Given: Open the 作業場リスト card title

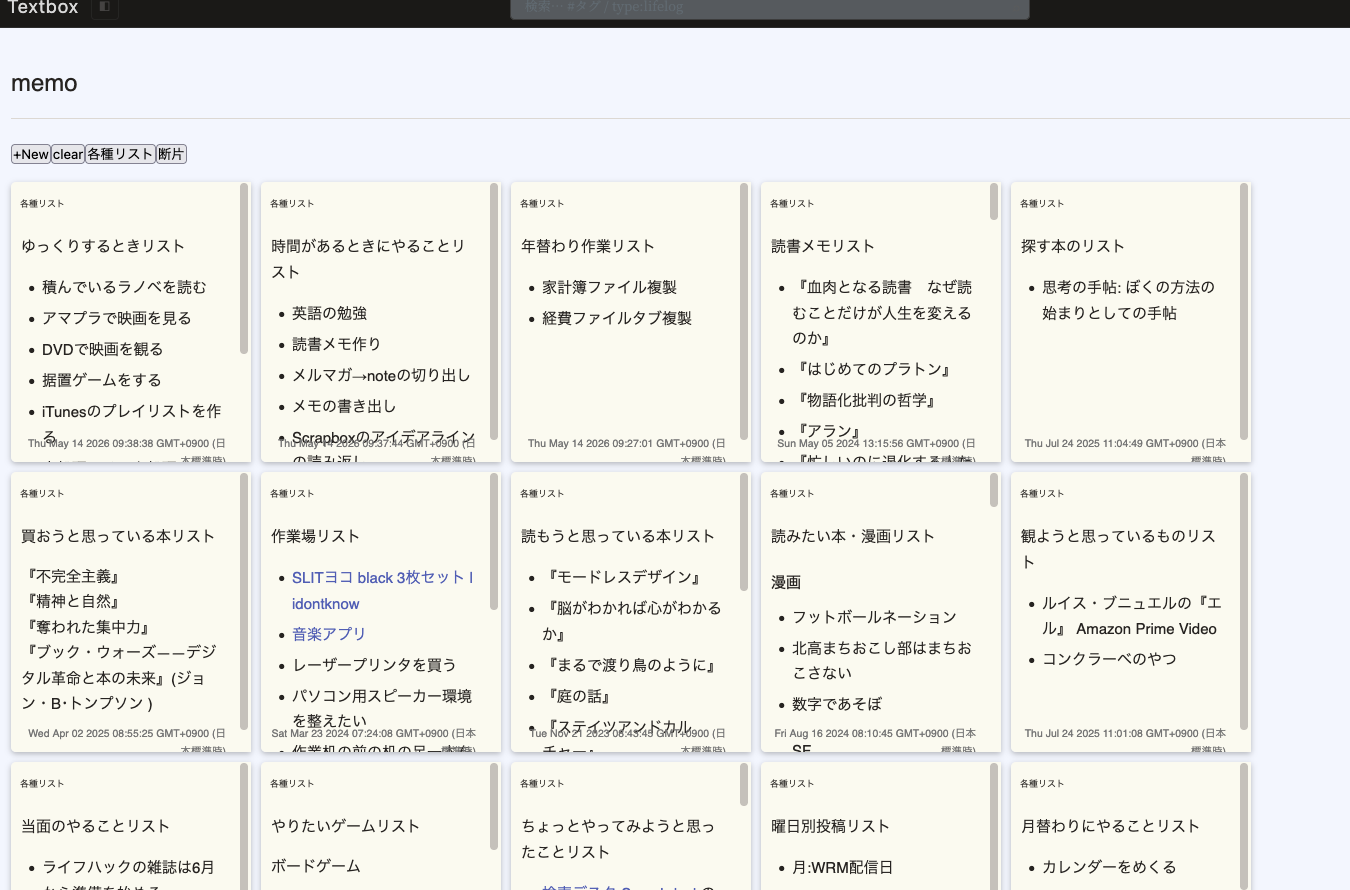Looking at the screenshot, I should pyautogui.click(x=315, y=536).
